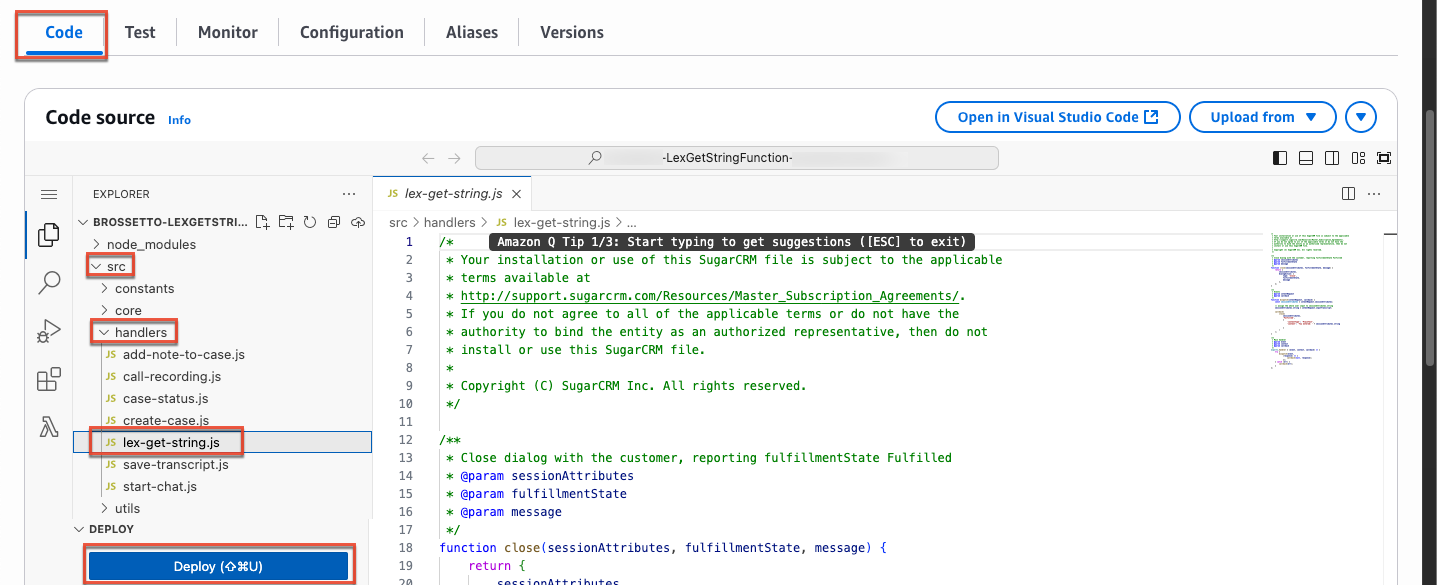Switch to the Configuration tab
1437x585 pixels.
(x=351, y=32)
